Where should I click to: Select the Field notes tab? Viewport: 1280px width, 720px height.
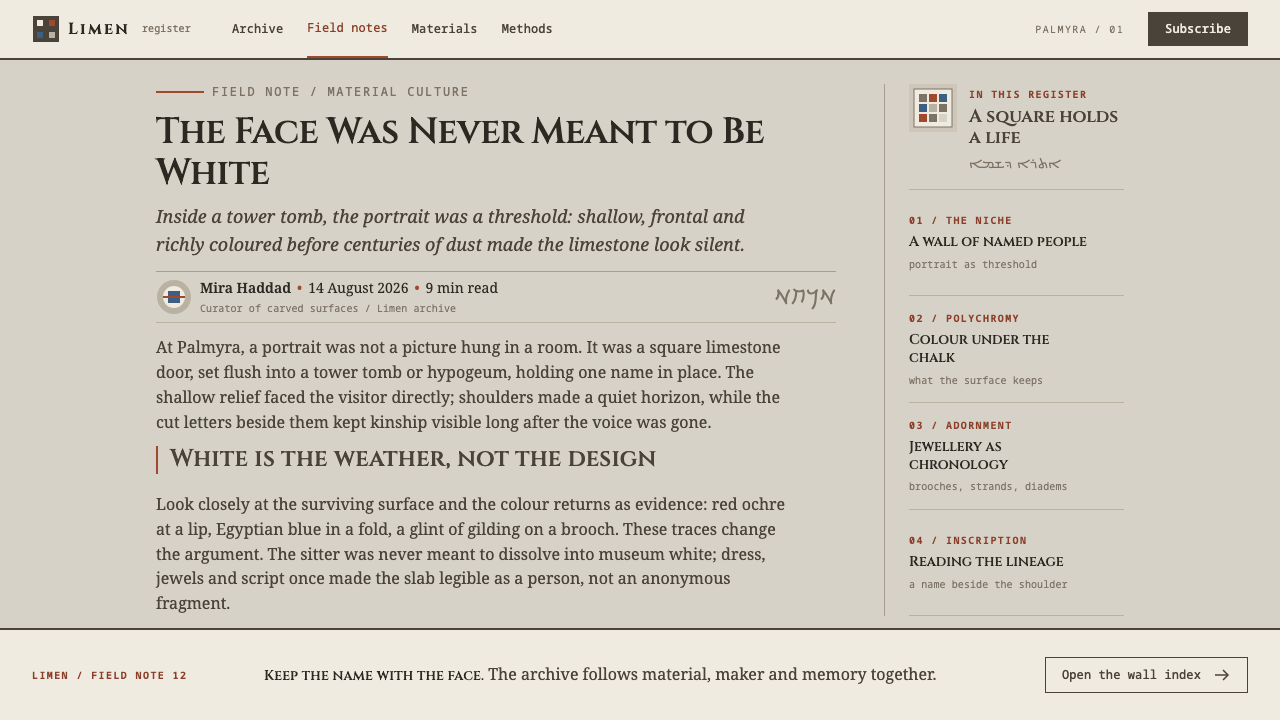tap(347, 28)
